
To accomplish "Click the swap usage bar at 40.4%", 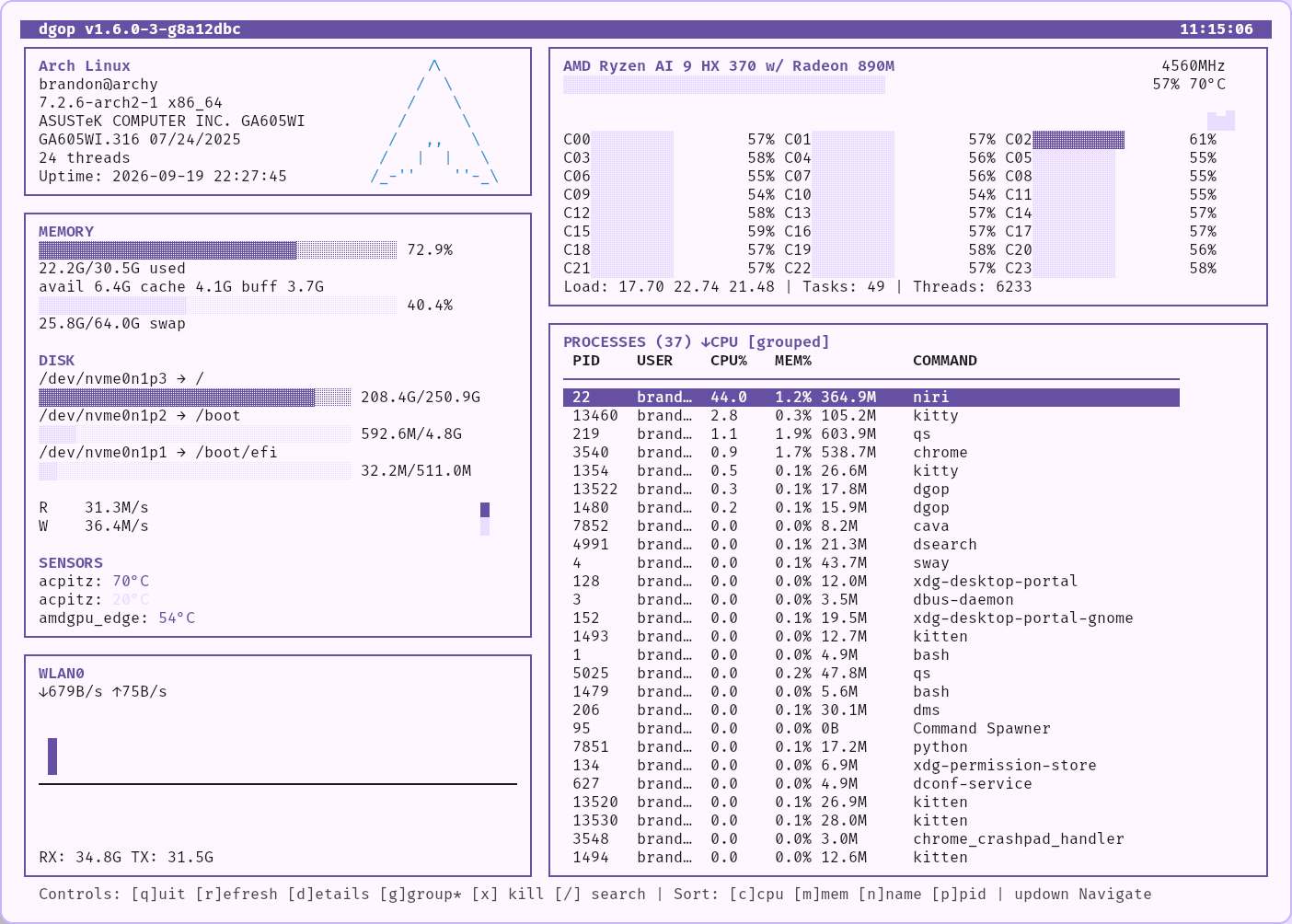I will coord(218,306).
